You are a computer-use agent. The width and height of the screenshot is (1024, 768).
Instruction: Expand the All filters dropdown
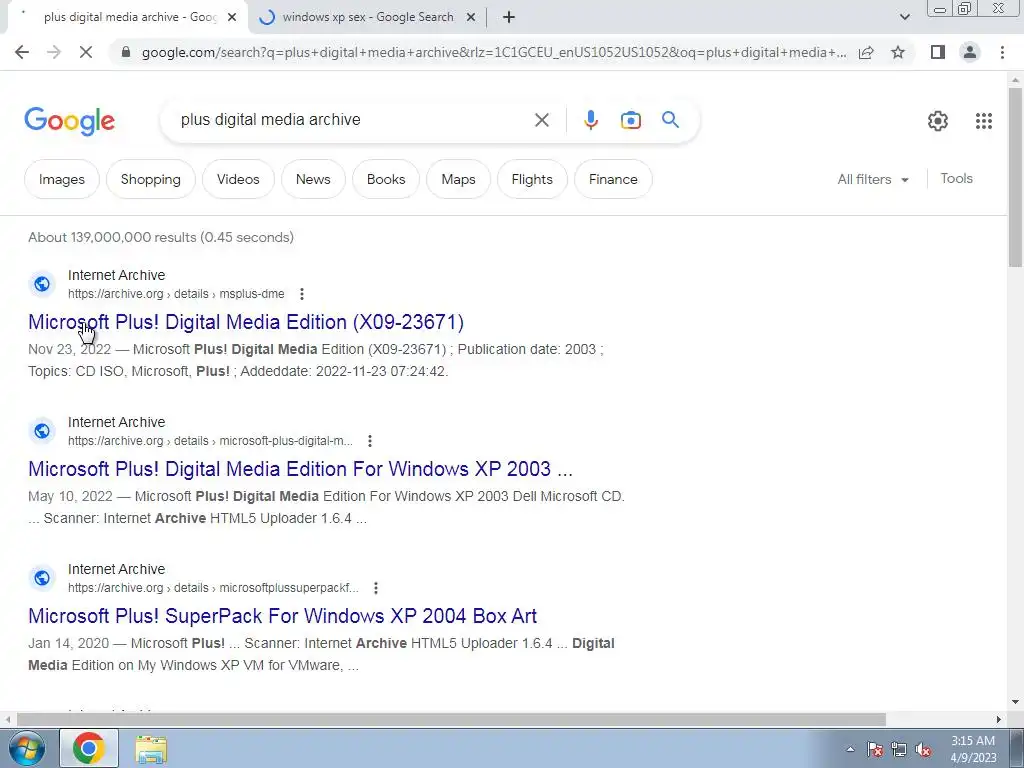point(873,179)
